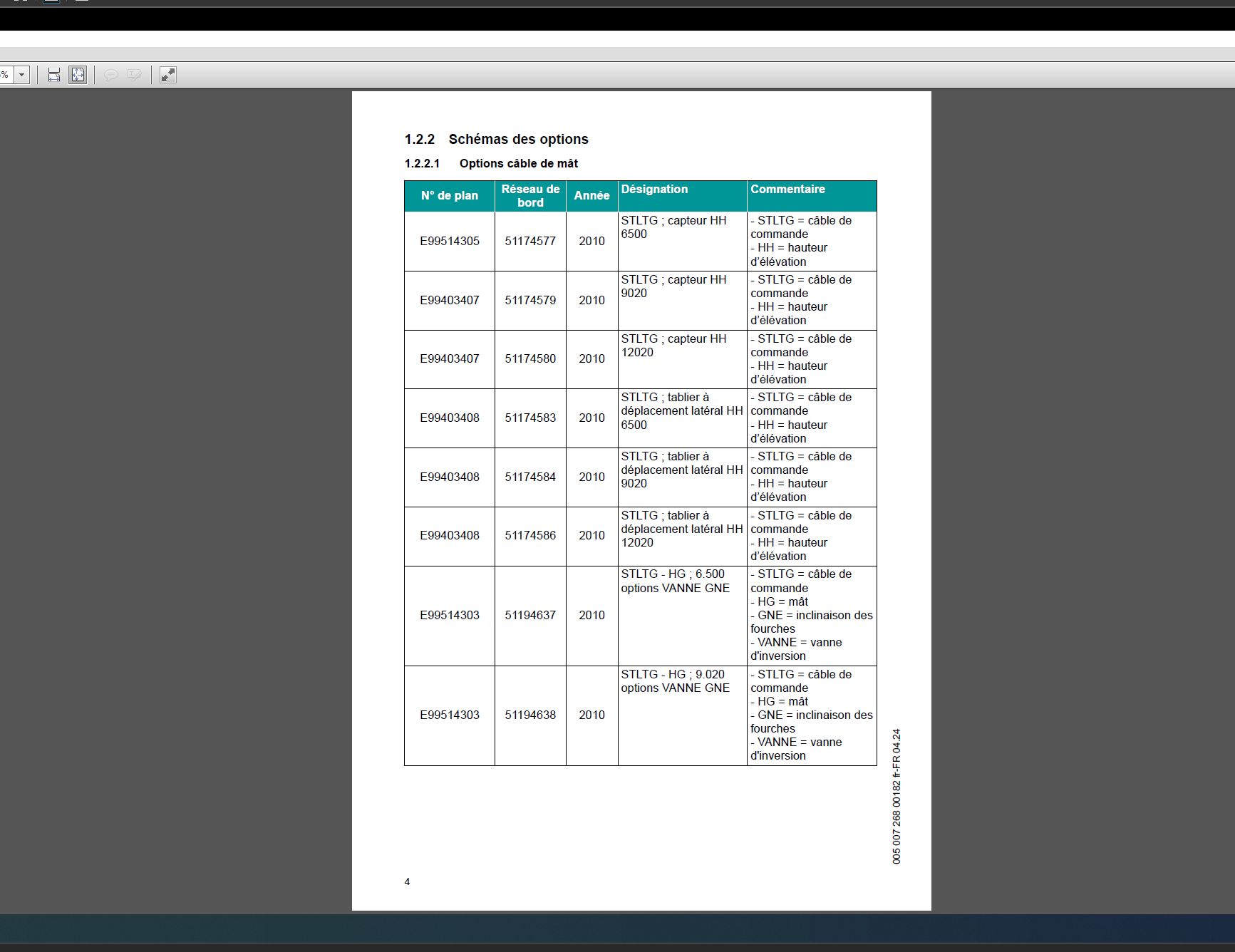The height and width of the screenshot is (952, 1235).
Task: Click heading 'Schémas des options'
Action: pyautogui.click(x=518, y=139)
